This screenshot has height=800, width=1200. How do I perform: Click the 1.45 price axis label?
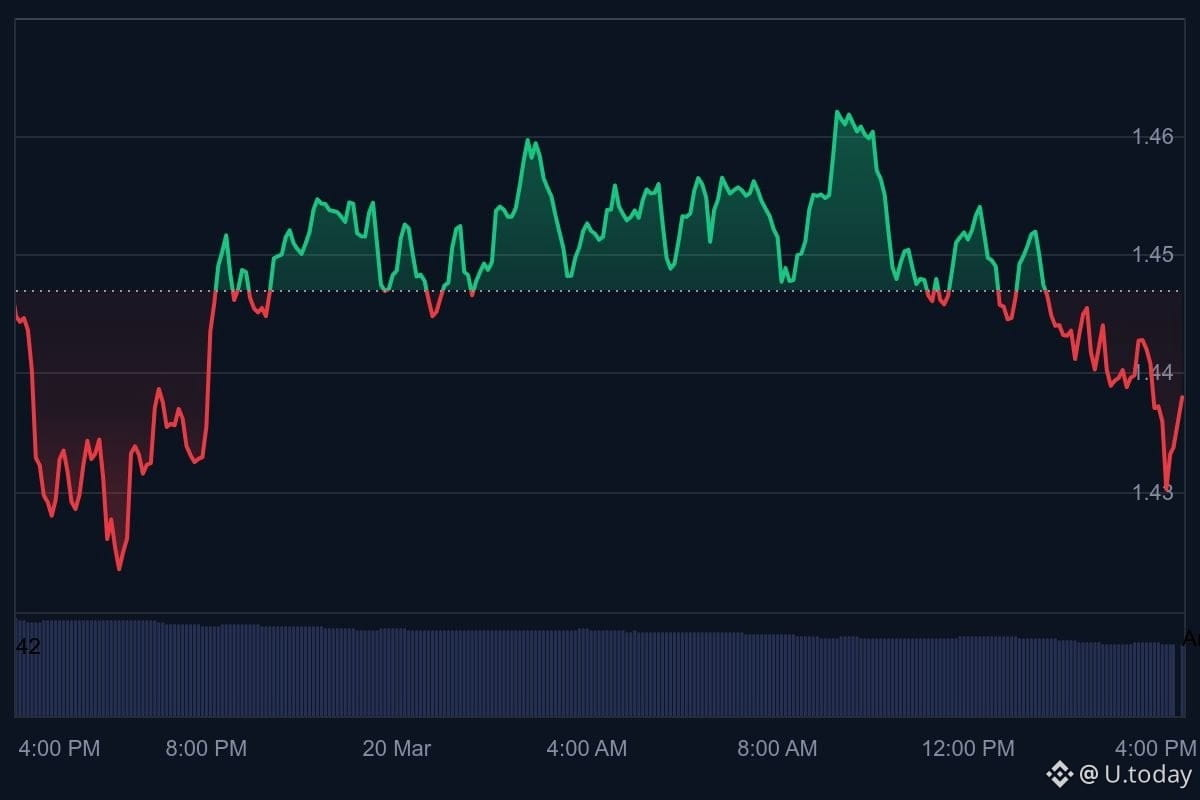[1152, 255]
